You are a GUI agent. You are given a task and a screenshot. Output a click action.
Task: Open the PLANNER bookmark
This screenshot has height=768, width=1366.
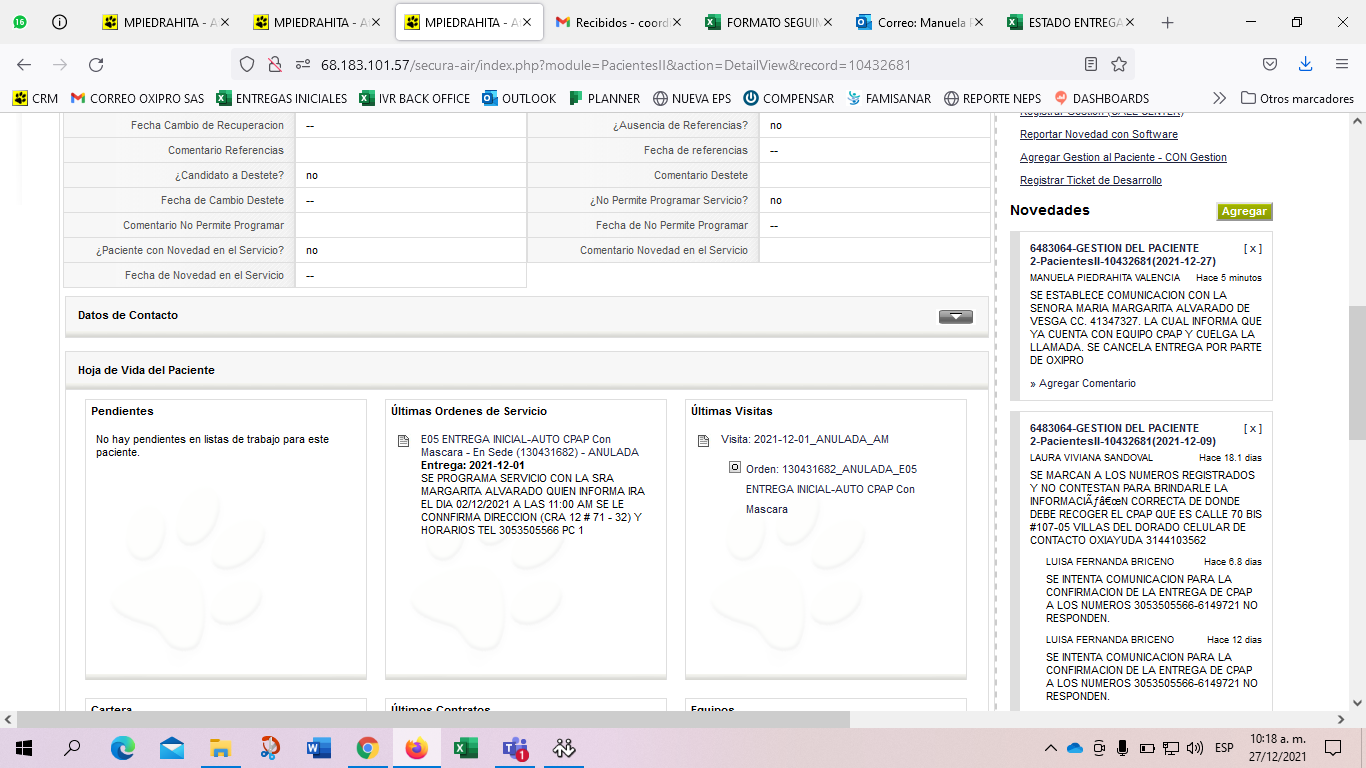click(x=604, y=98)
